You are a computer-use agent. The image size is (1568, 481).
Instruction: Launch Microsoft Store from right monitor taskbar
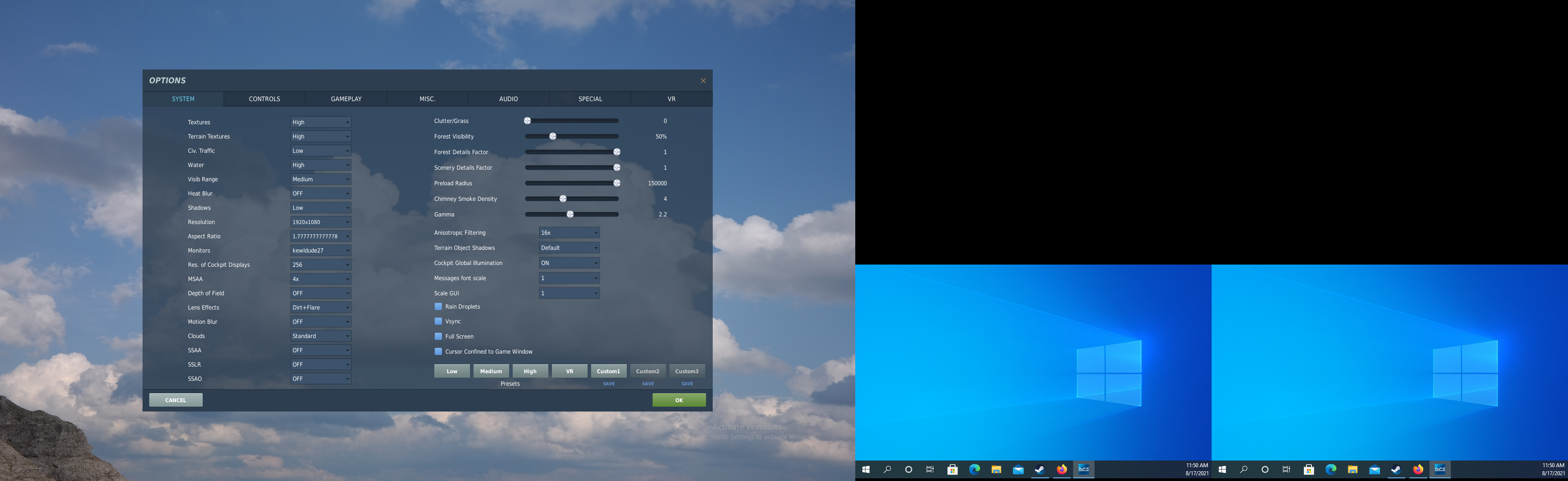coord(1309,469)
